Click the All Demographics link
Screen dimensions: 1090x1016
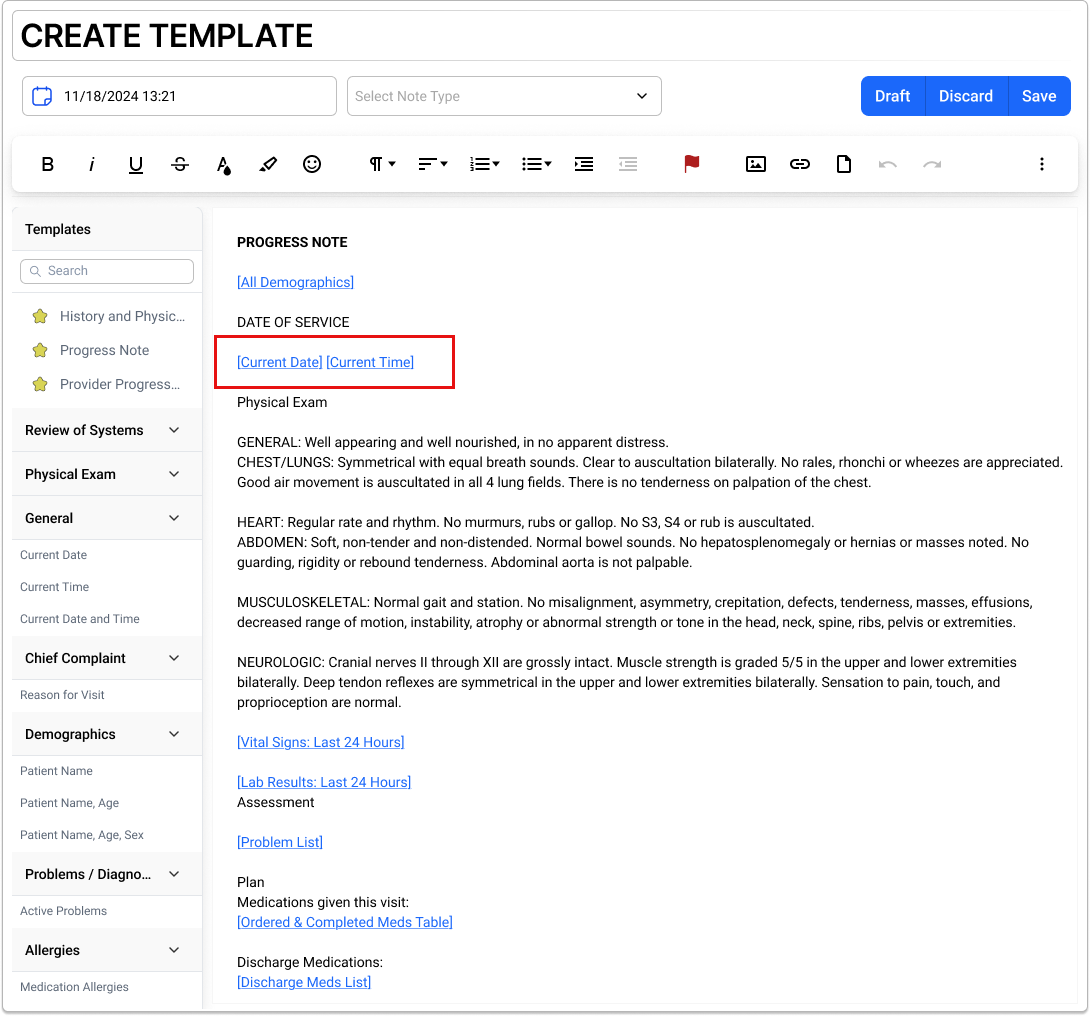click(x=295, y=282)
